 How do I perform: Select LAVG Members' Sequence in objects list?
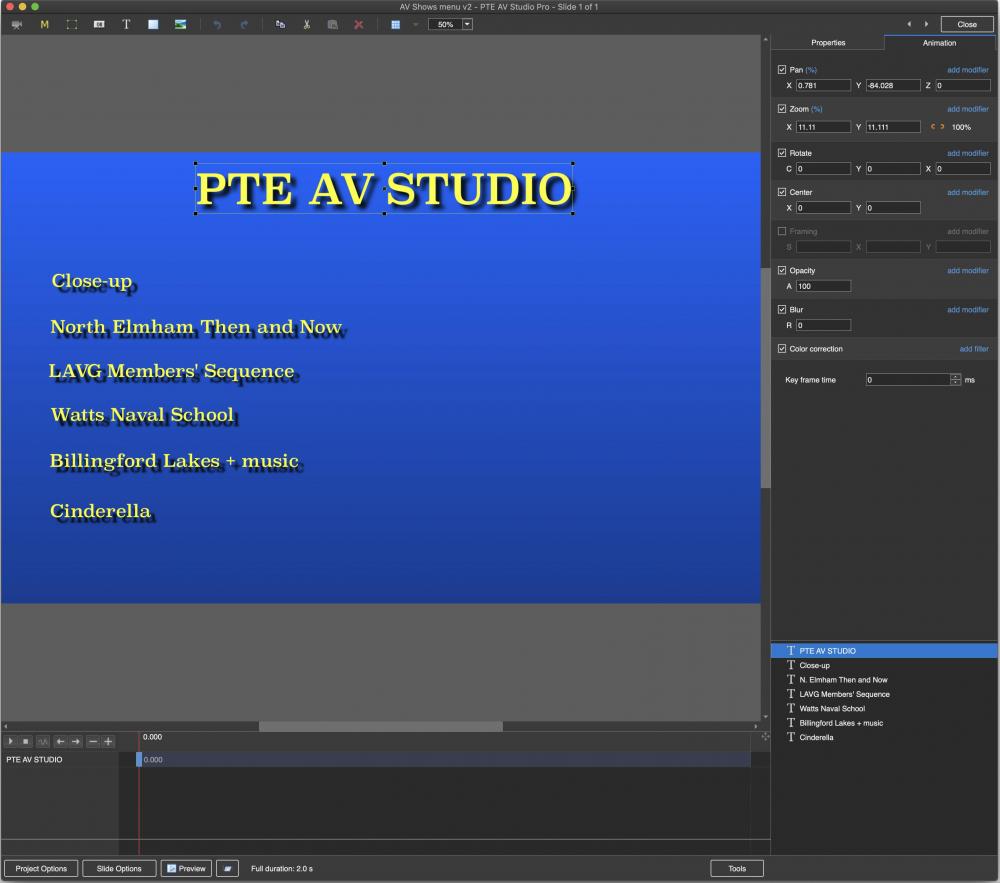(x=884, y=694)
